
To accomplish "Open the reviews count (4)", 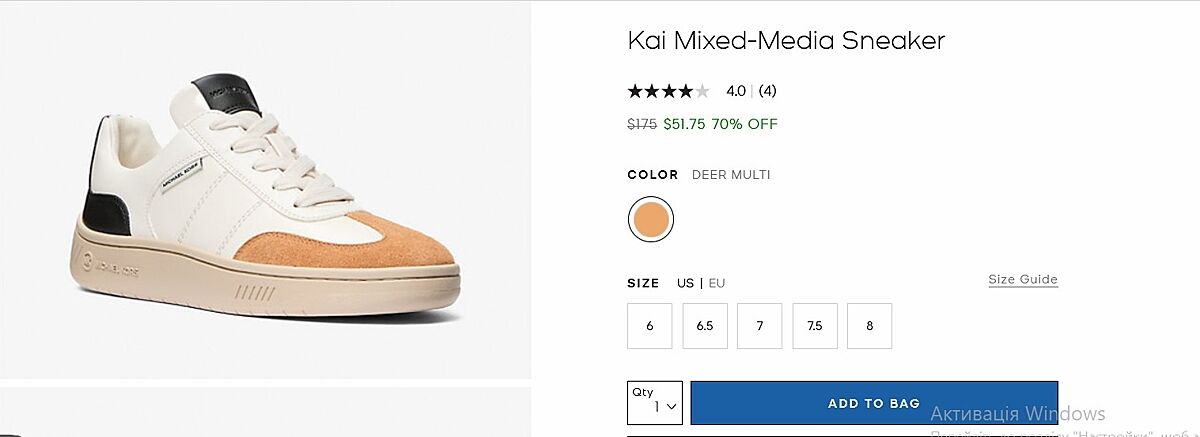I will pos(767,91).
